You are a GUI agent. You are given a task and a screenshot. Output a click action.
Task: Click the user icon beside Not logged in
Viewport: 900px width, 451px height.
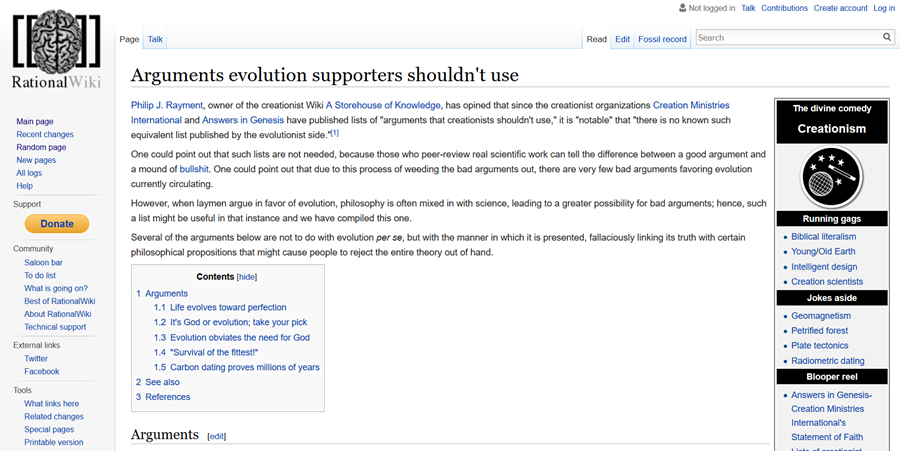[683, 8]
